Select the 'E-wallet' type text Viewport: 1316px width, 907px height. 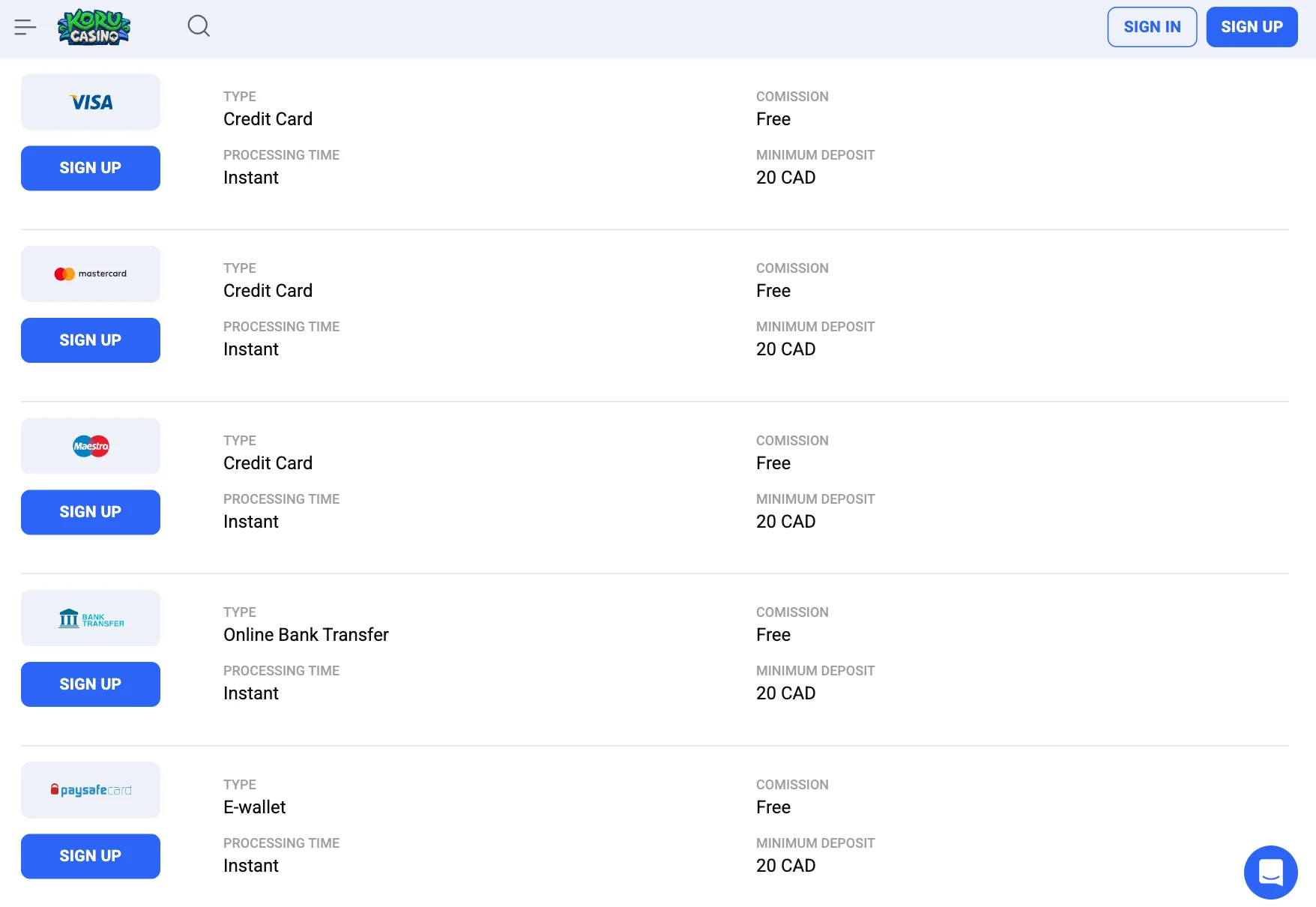click(255, 807)
